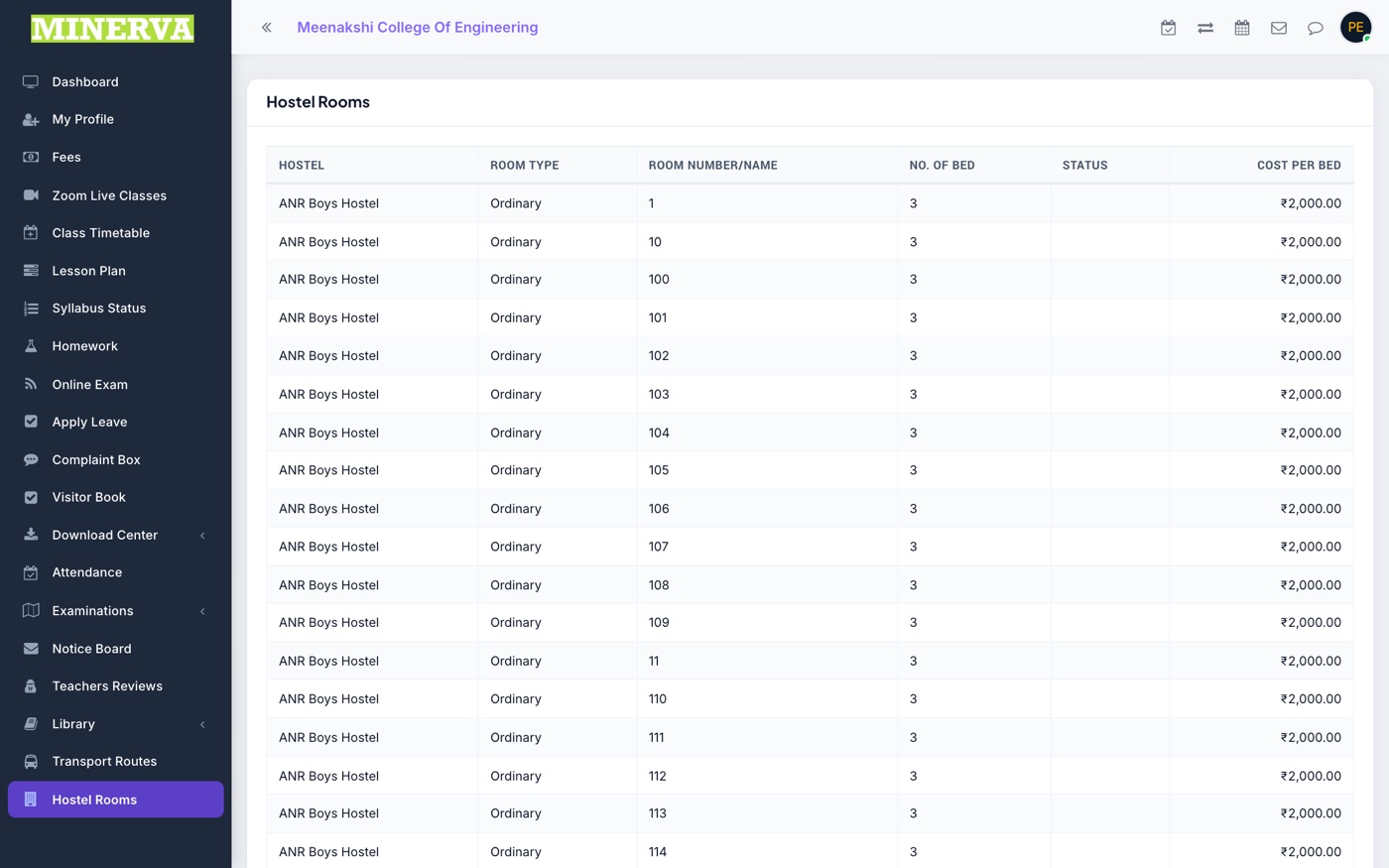
Task: Click the Dashboard monitor icon
Action: point(31,81)
